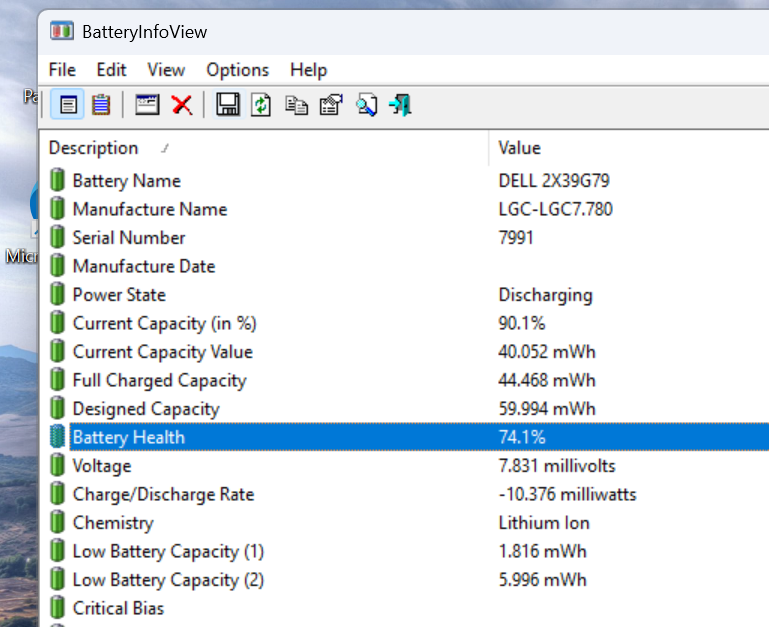Open the Find magnifier toolbar icon
Screen dimensions: 769x627
(367, 104)
